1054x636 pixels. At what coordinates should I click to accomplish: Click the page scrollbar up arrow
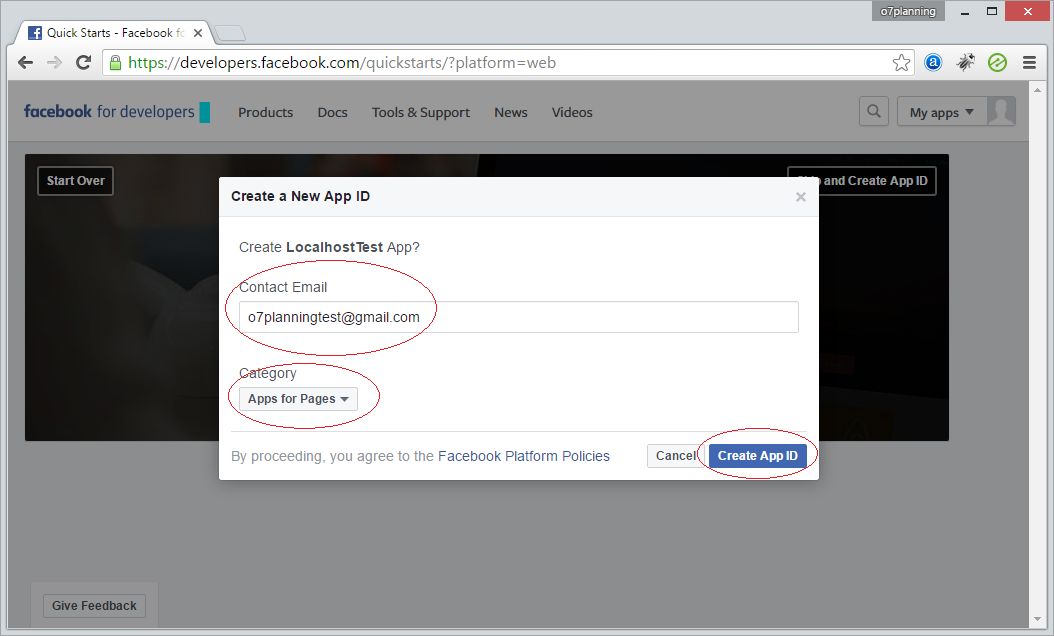point(1037,90)
